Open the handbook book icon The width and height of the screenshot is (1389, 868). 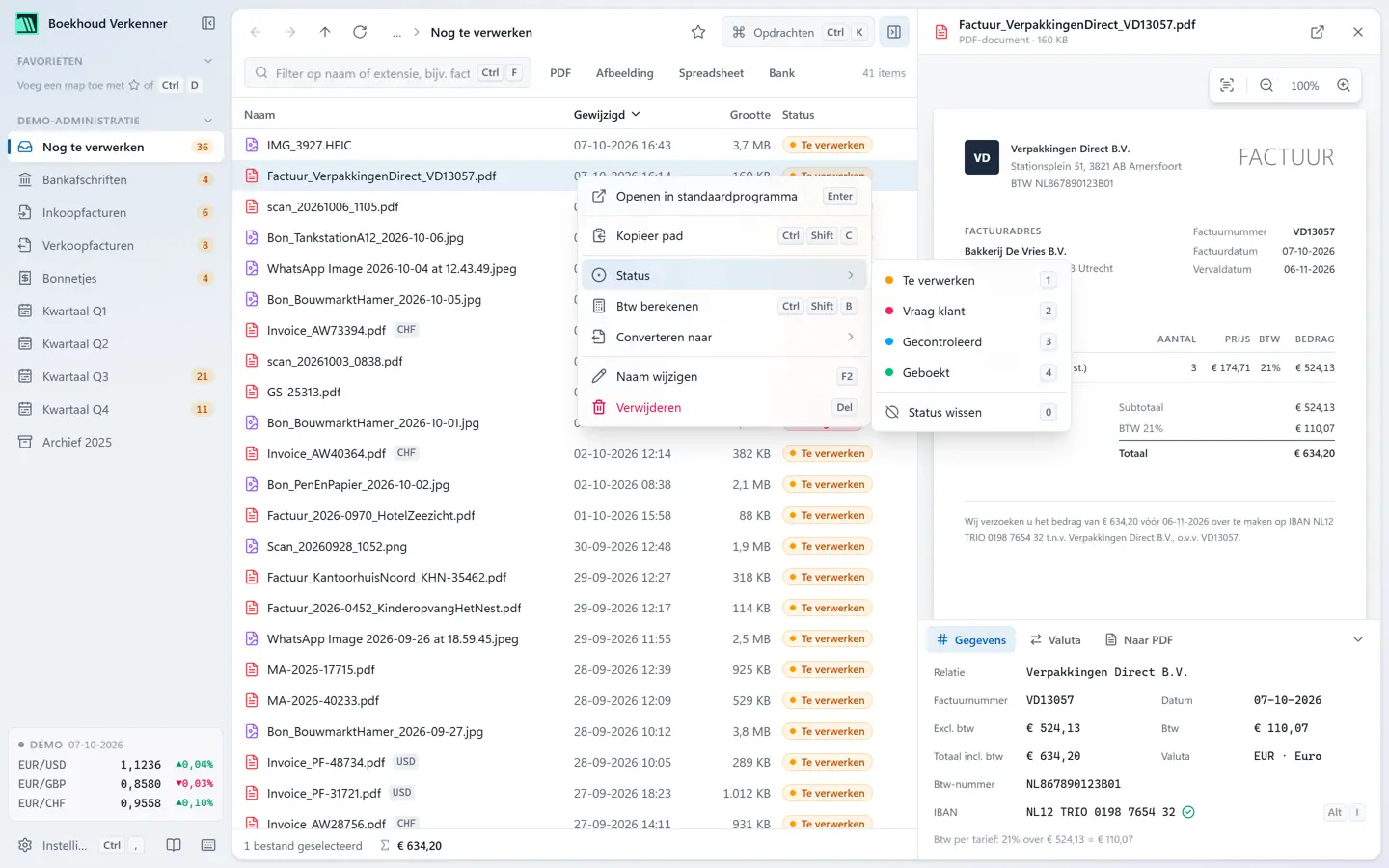click(x=174, y=845)
